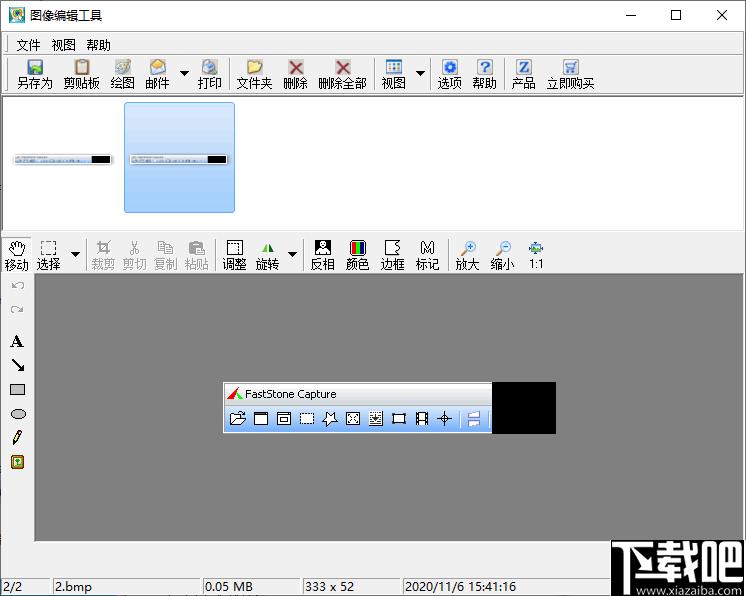The height and width of the screenshot is (596, 746).
Task: Set zoom to 1:1
Action: coord(536,256)
